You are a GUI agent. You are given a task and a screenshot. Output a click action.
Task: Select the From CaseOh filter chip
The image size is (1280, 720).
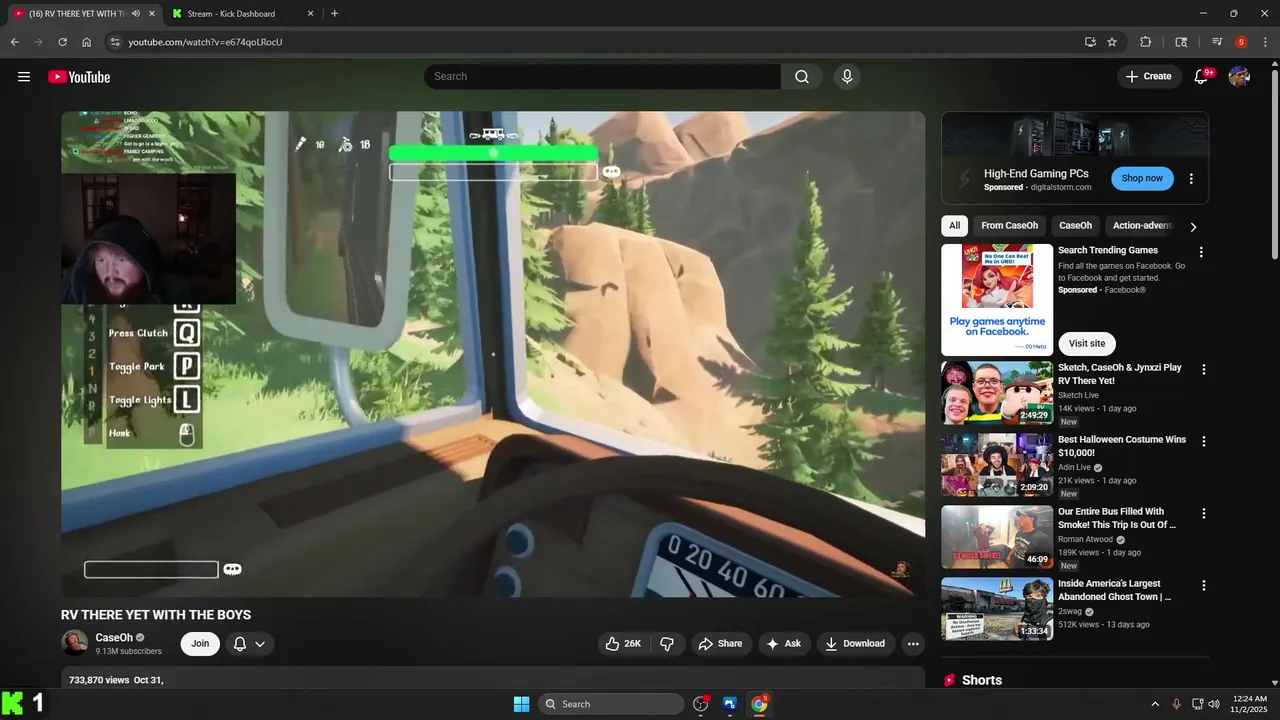[1009, 226]
